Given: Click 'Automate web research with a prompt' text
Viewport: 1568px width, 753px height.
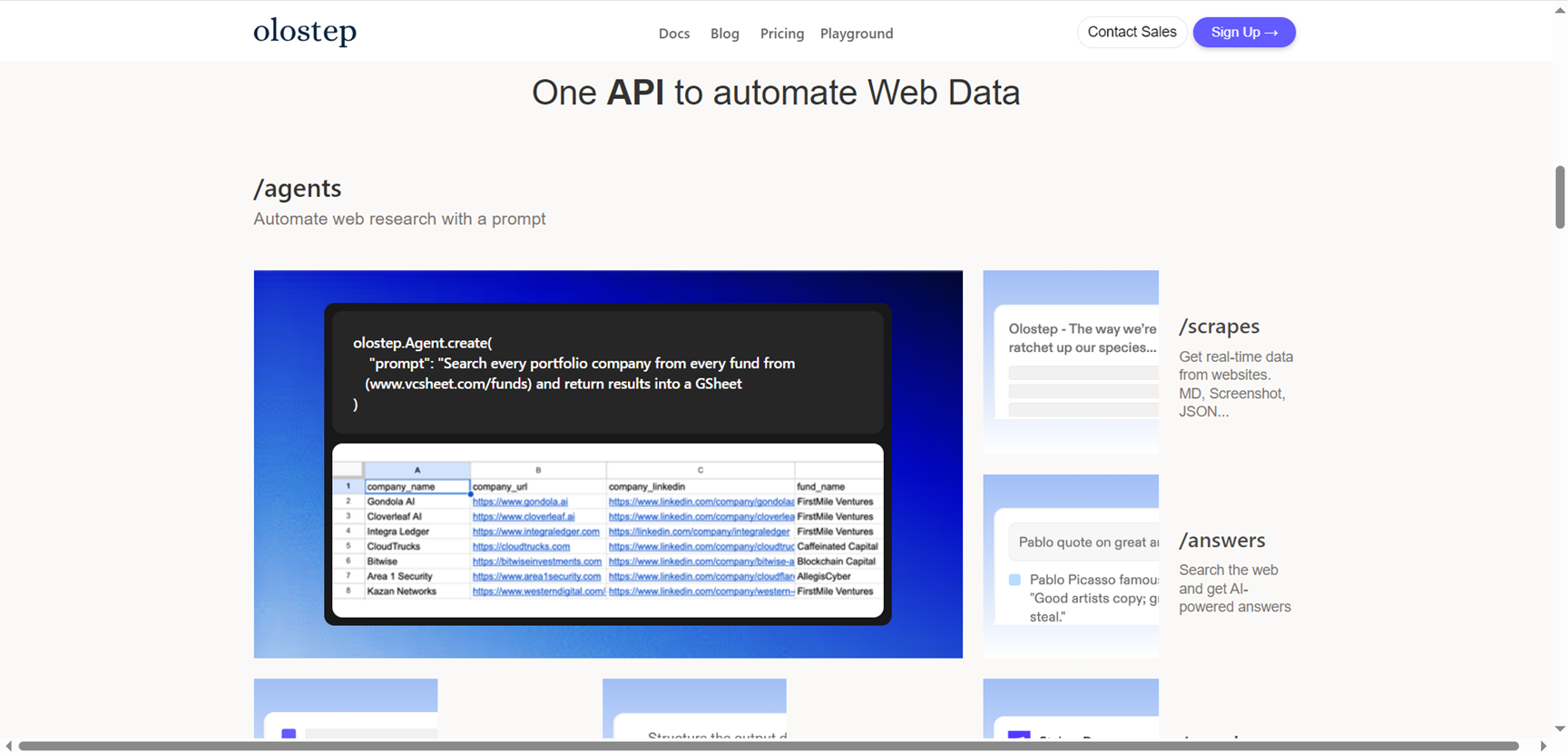Looking at the screenshot, I should coord(399,219).
